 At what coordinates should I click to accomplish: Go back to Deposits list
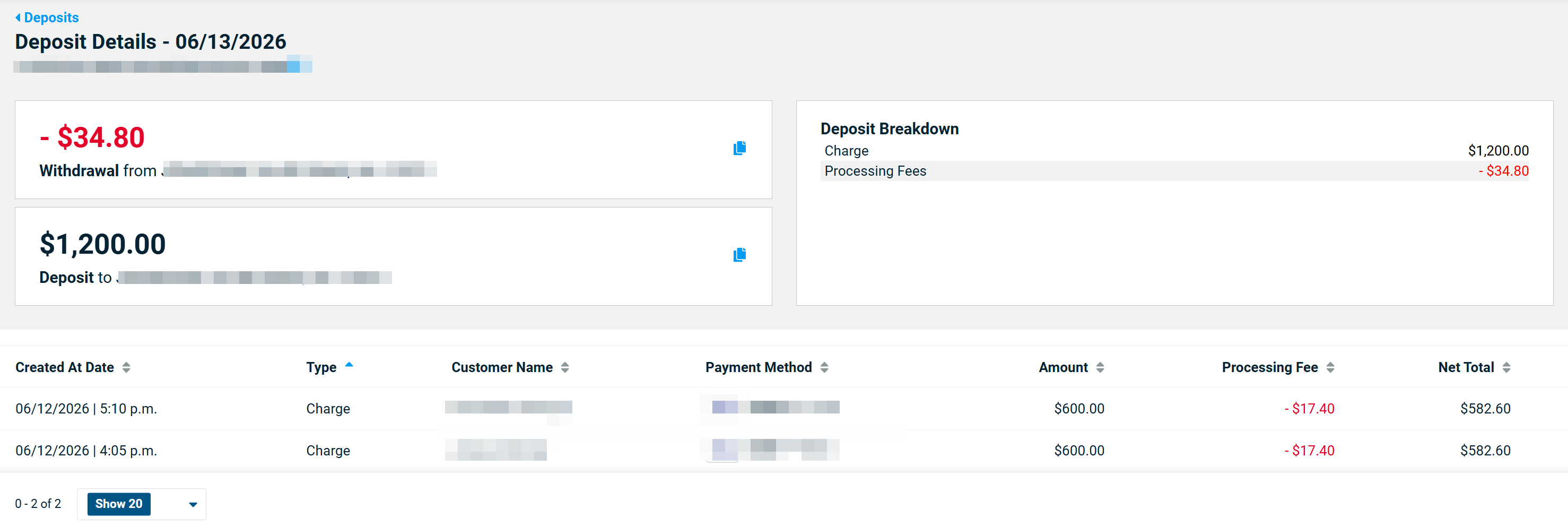coord(51,18)
